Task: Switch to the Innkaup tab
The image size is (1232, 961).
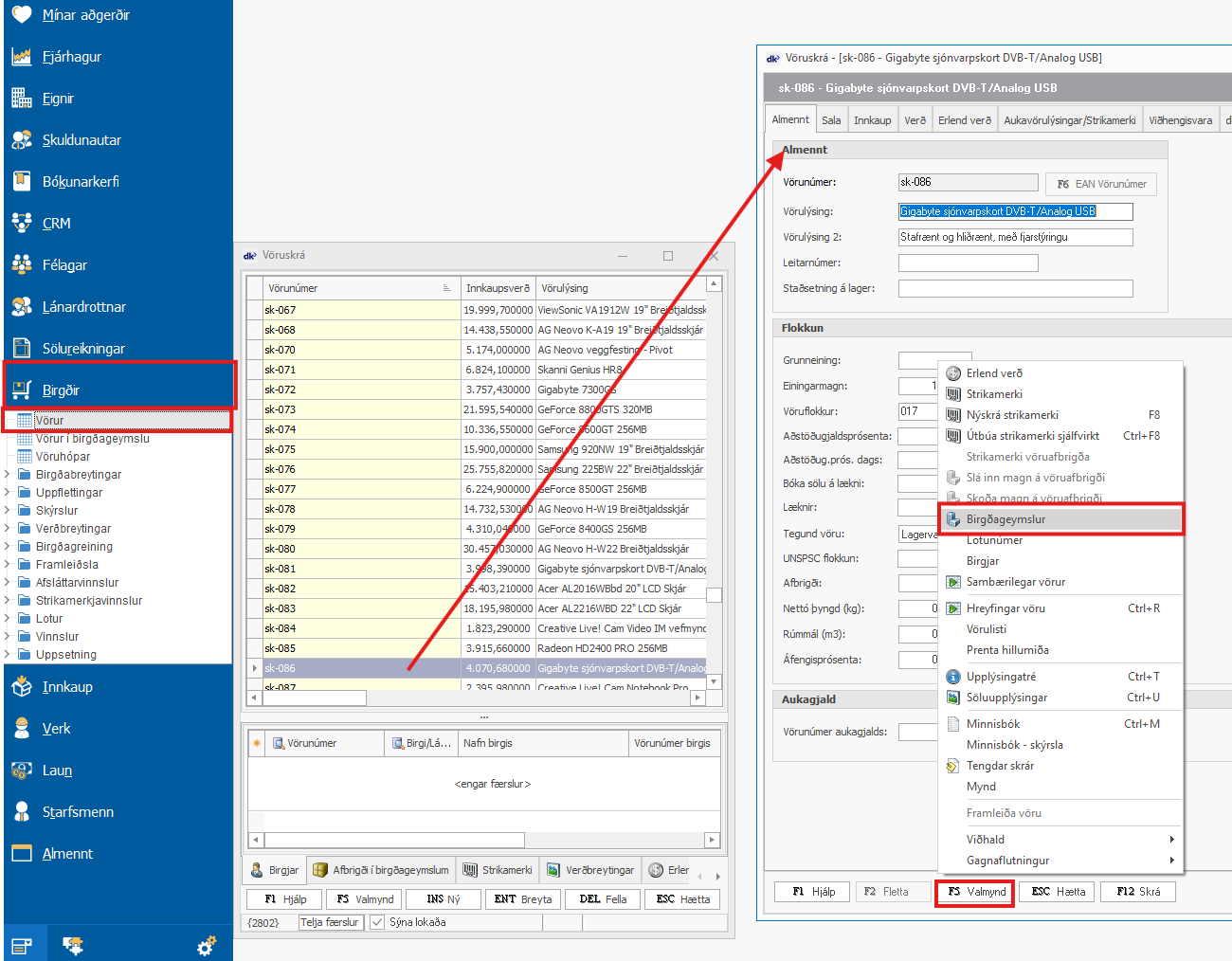Action: tap(872, 120)
